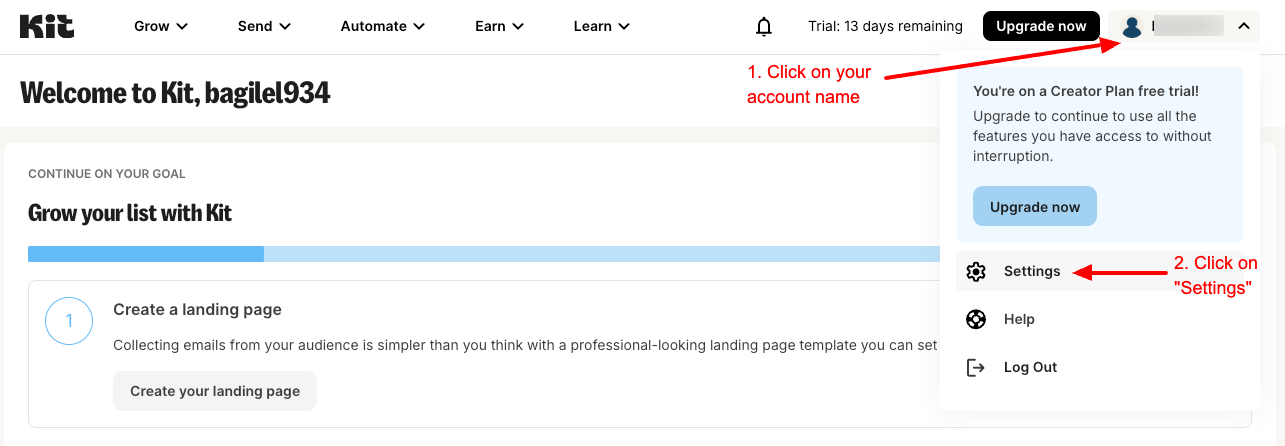The width and height of the screenshot is (1285, 446).
Task: Open the Learn dropdown menu
Action: click(602, 26)
